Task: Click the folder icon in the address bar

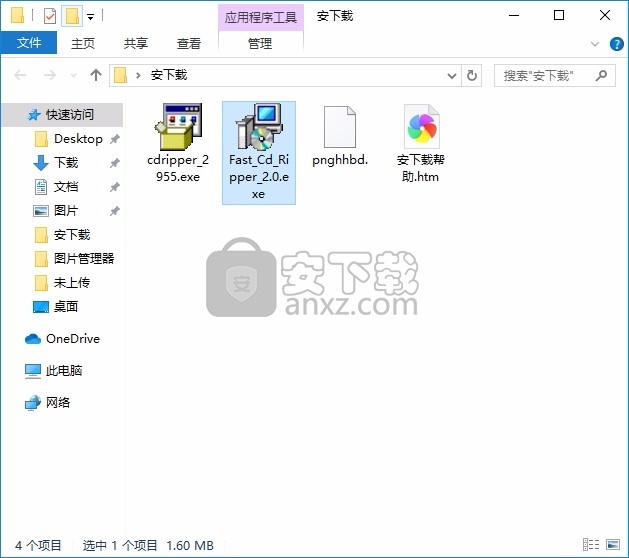Action: pos(120,75)
